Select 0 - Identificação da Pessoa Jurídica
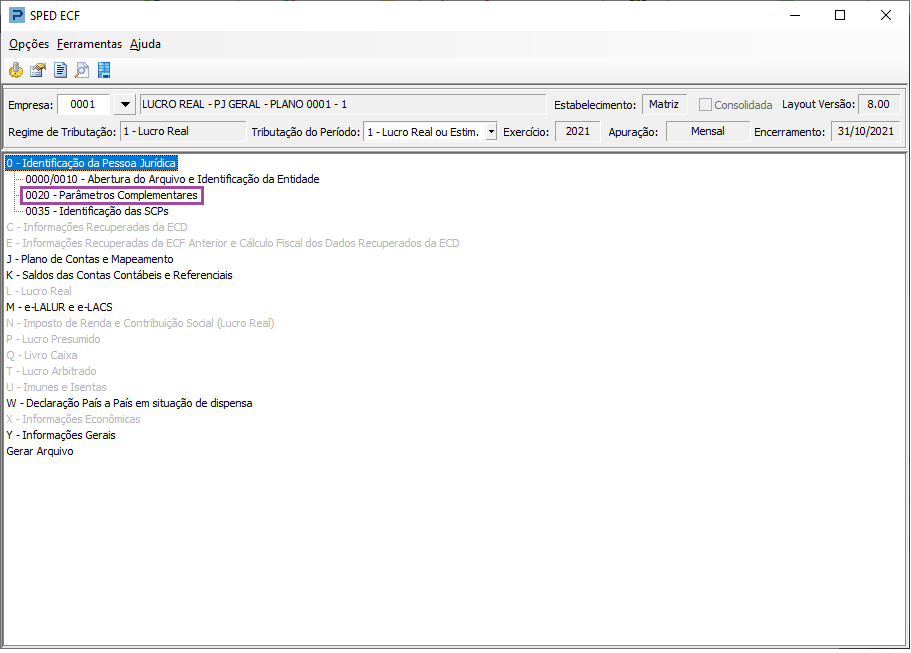This screenshot has width=911, height=653. click(x=91, y=163)
